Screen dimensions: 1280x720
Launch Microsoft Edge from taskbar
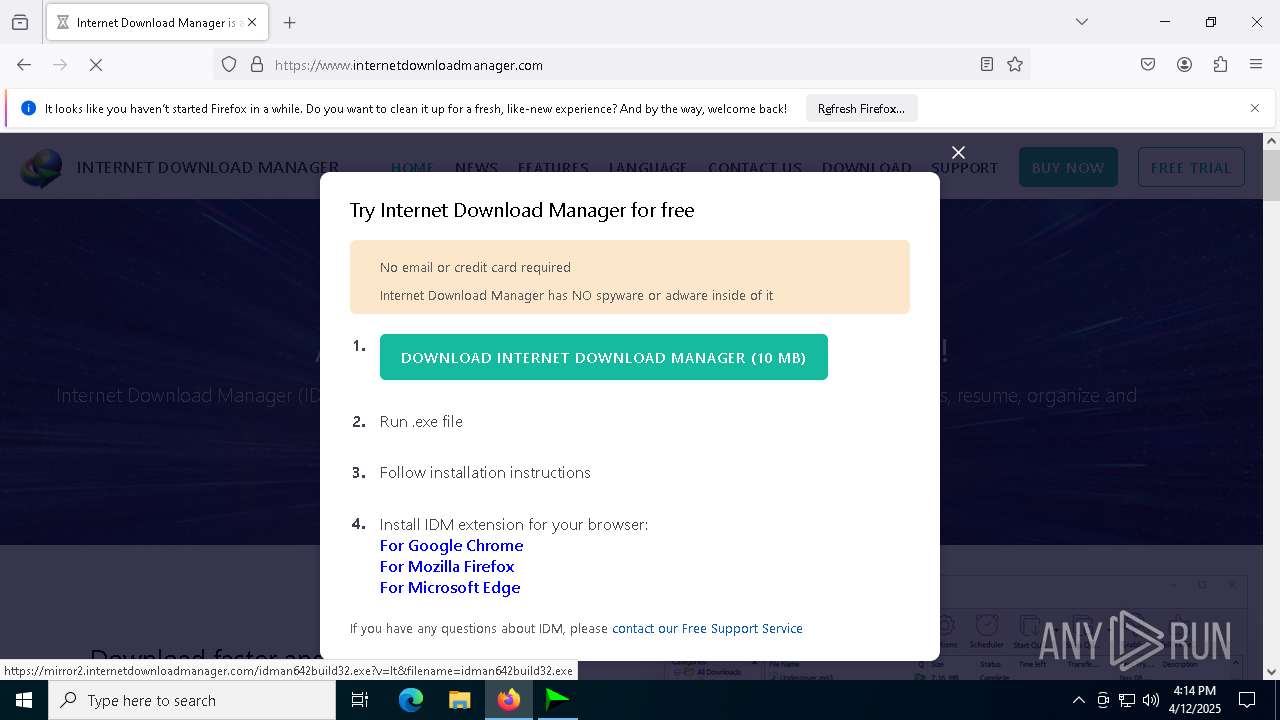411,700
